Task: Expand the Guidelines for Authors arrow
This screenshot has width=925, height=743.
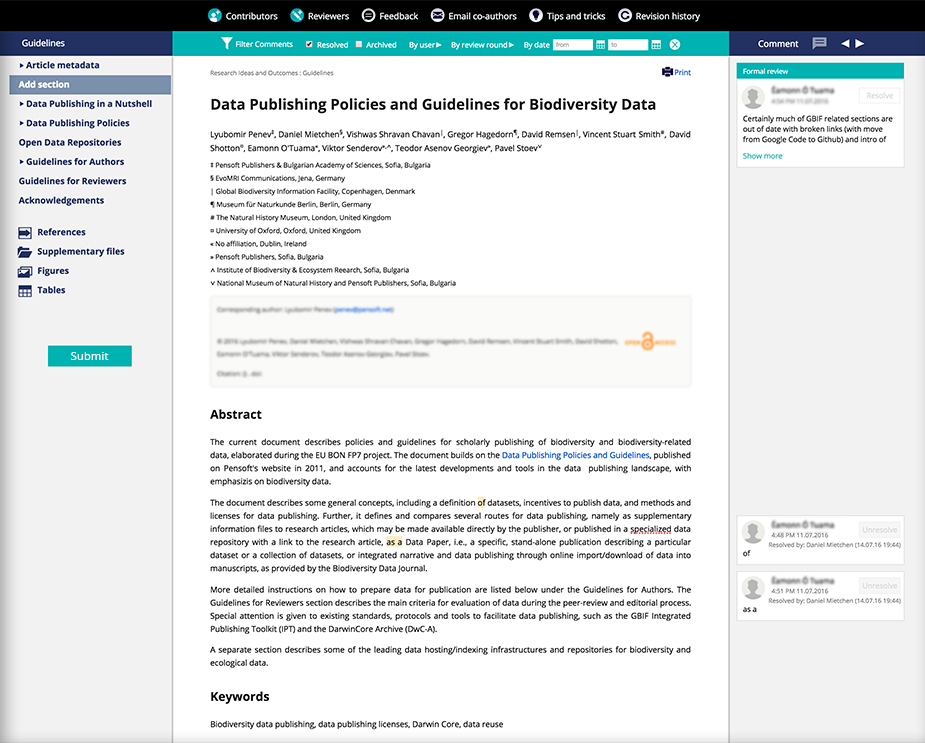Action: tap(21, 162)
